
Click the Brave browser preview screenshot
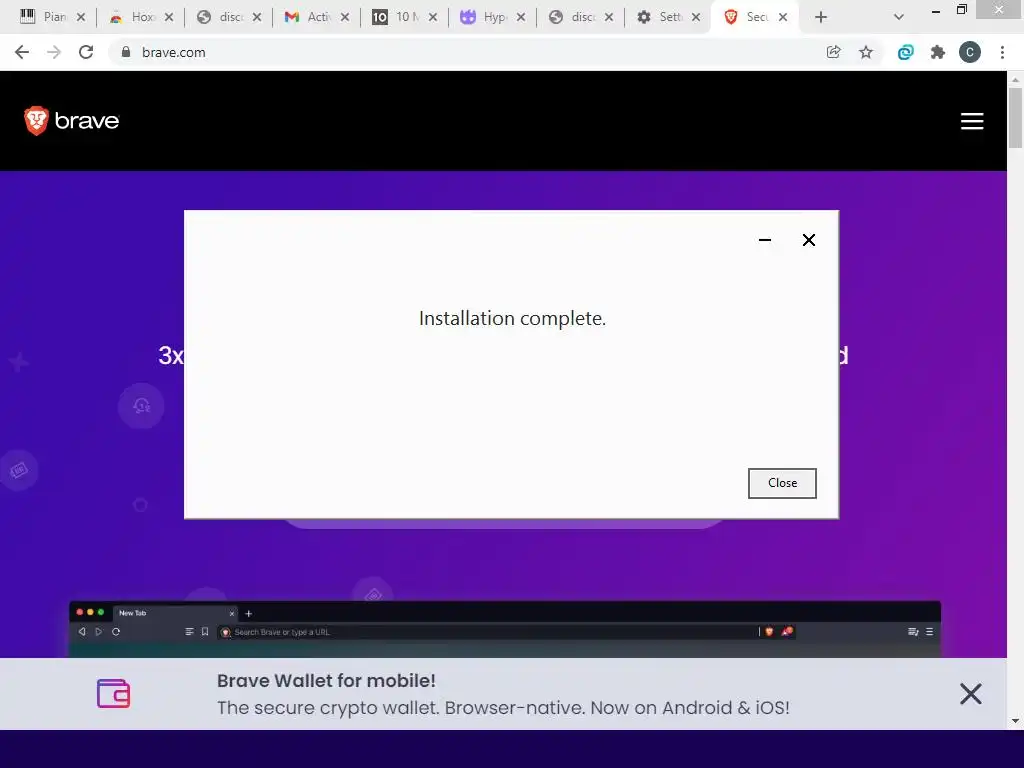pyautogui.click(x=505, y=629)
